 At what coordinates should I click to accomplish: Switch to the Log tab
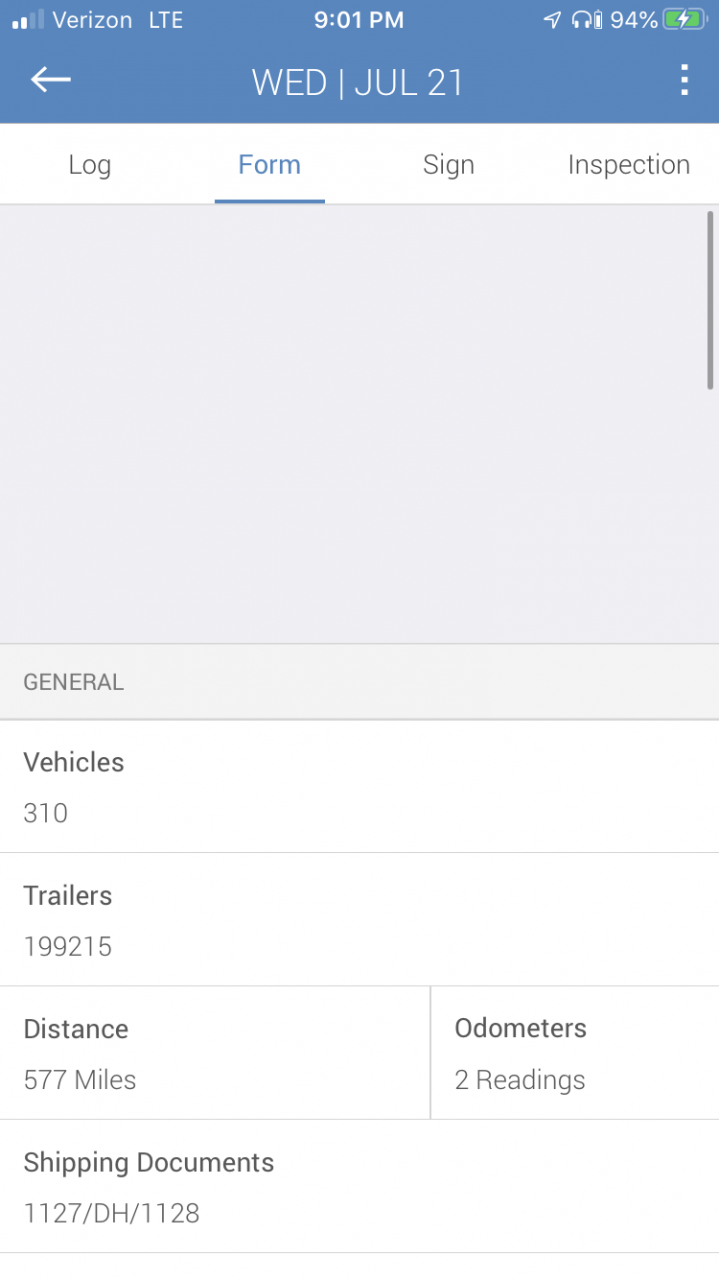[90, 164]
